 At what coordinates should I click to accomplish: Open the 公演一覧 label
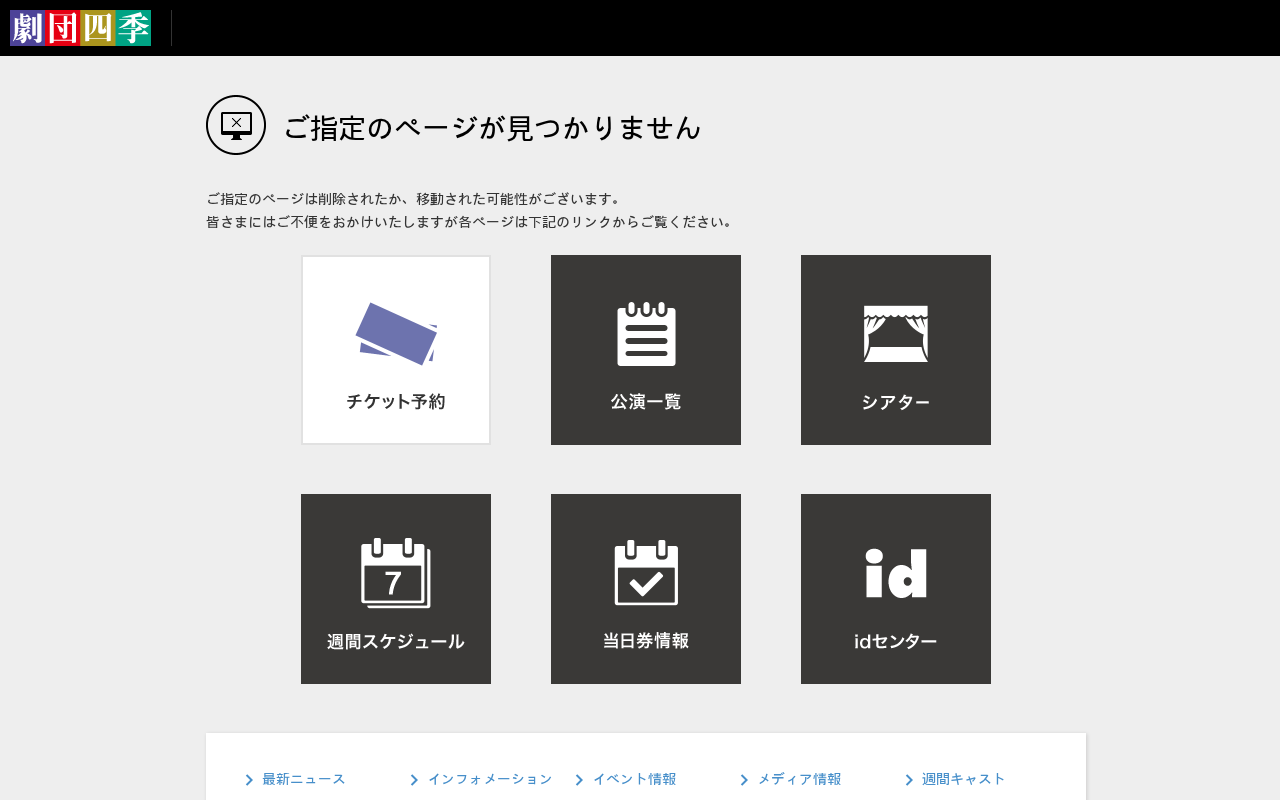coord(646,402)
